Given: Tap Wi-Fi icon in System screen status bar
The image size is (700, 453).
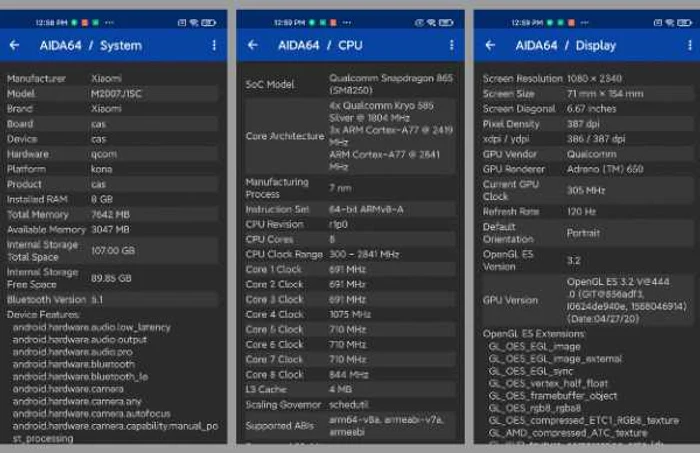Looking at the screenshot, I should point(194,22).
